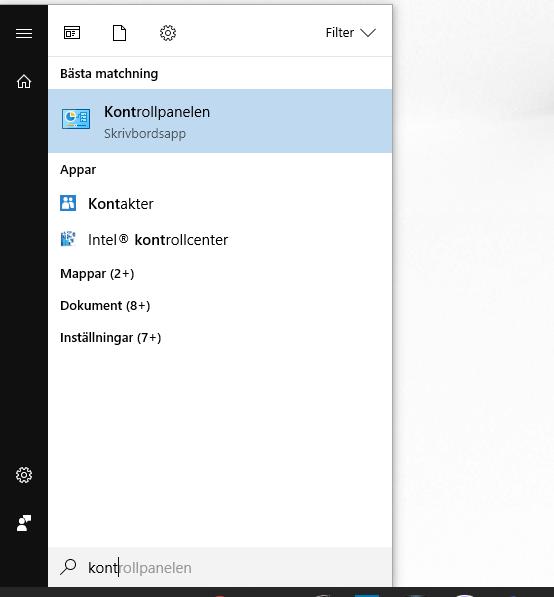Go to Home in search sidebar
This screenshot has height=597, width=554.
click(x=24, y=81)
